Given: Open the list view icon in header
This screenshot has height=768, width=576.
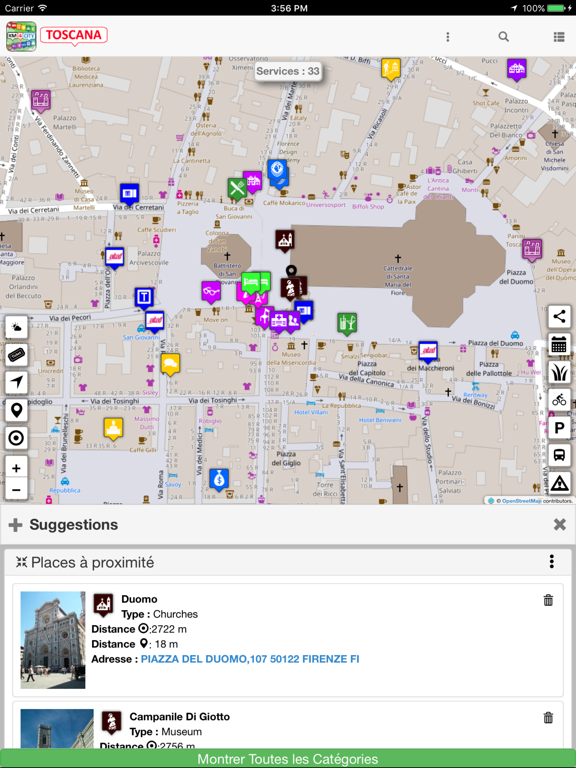Looking at the screenshot, I should tap(559, 37).
